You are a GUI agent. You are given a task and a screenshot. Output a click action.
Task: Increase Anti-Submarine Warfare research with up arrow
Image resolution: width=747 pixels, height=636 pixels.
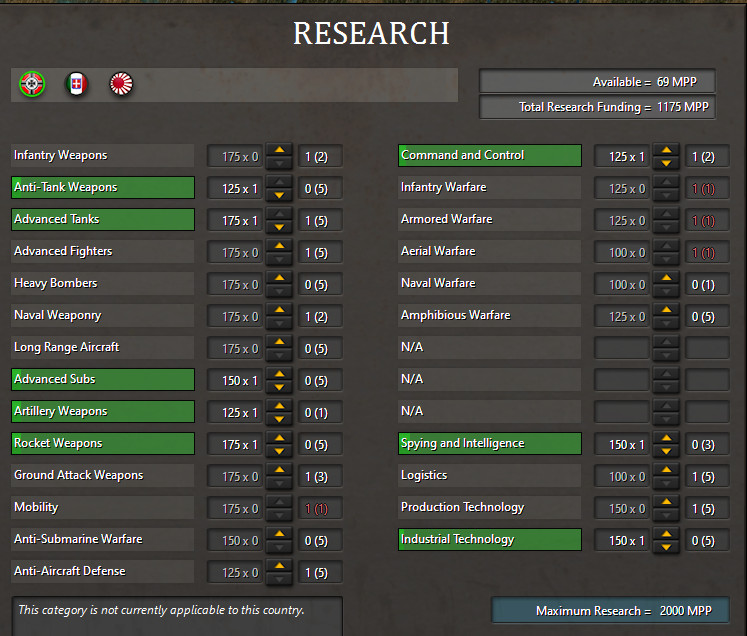pos(280,533)
